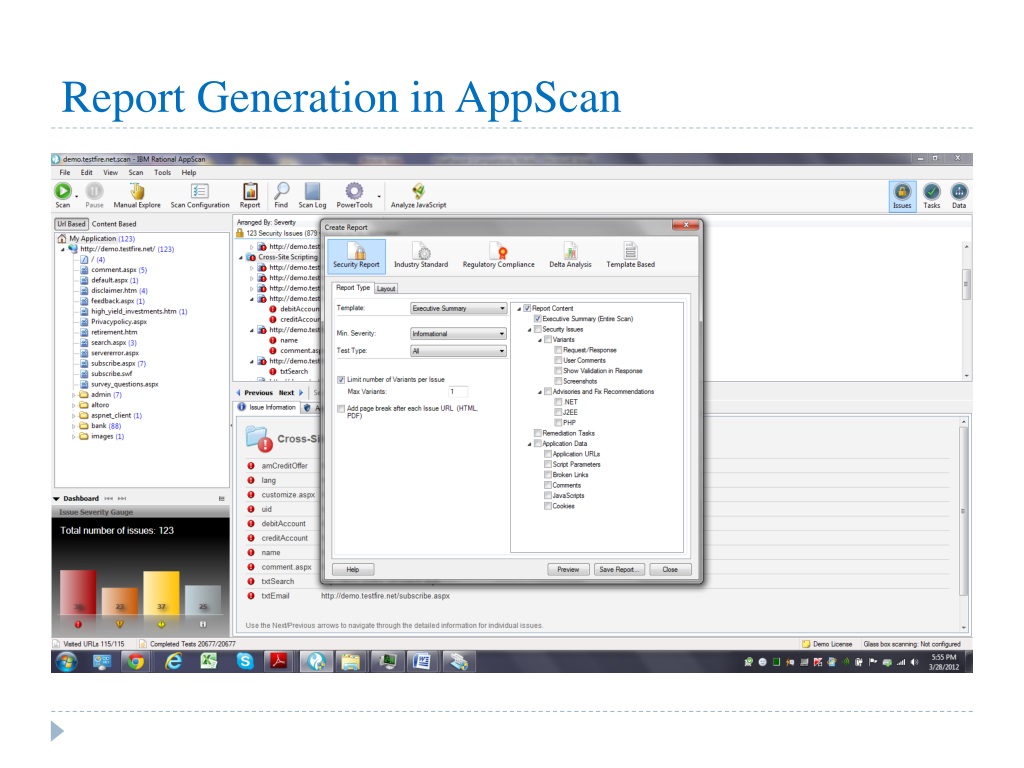Go to Next issue
This screenshot has width=1024, height=768.
(291, 393)
